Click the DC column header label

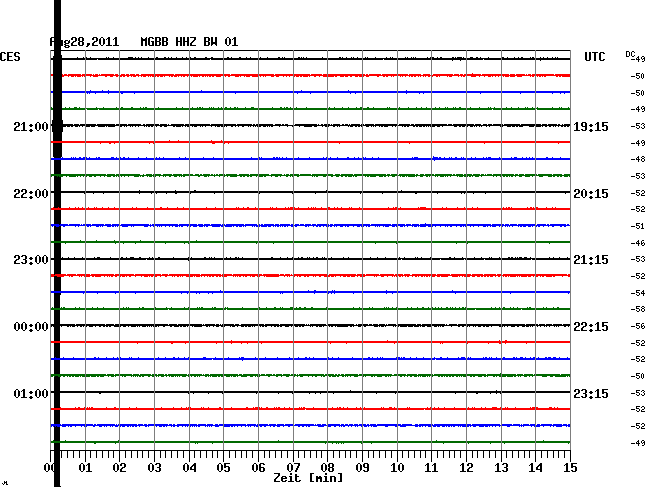click(x=630, y=54)
